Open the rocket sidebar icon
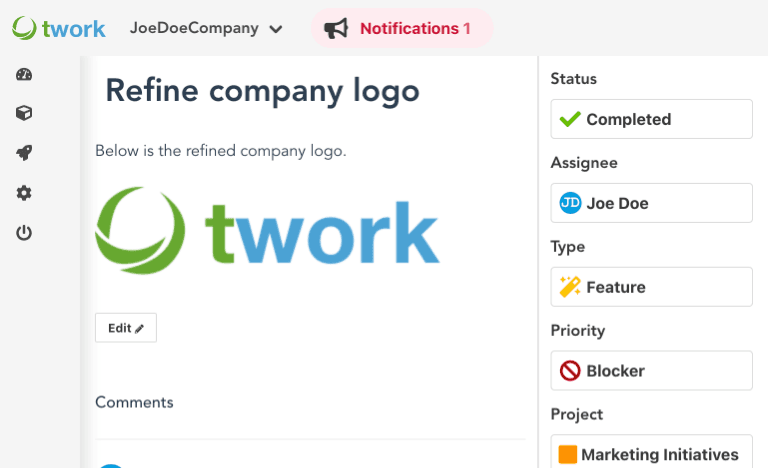The image size is (768, 468). pyautogui.click(x=24, y=153)
